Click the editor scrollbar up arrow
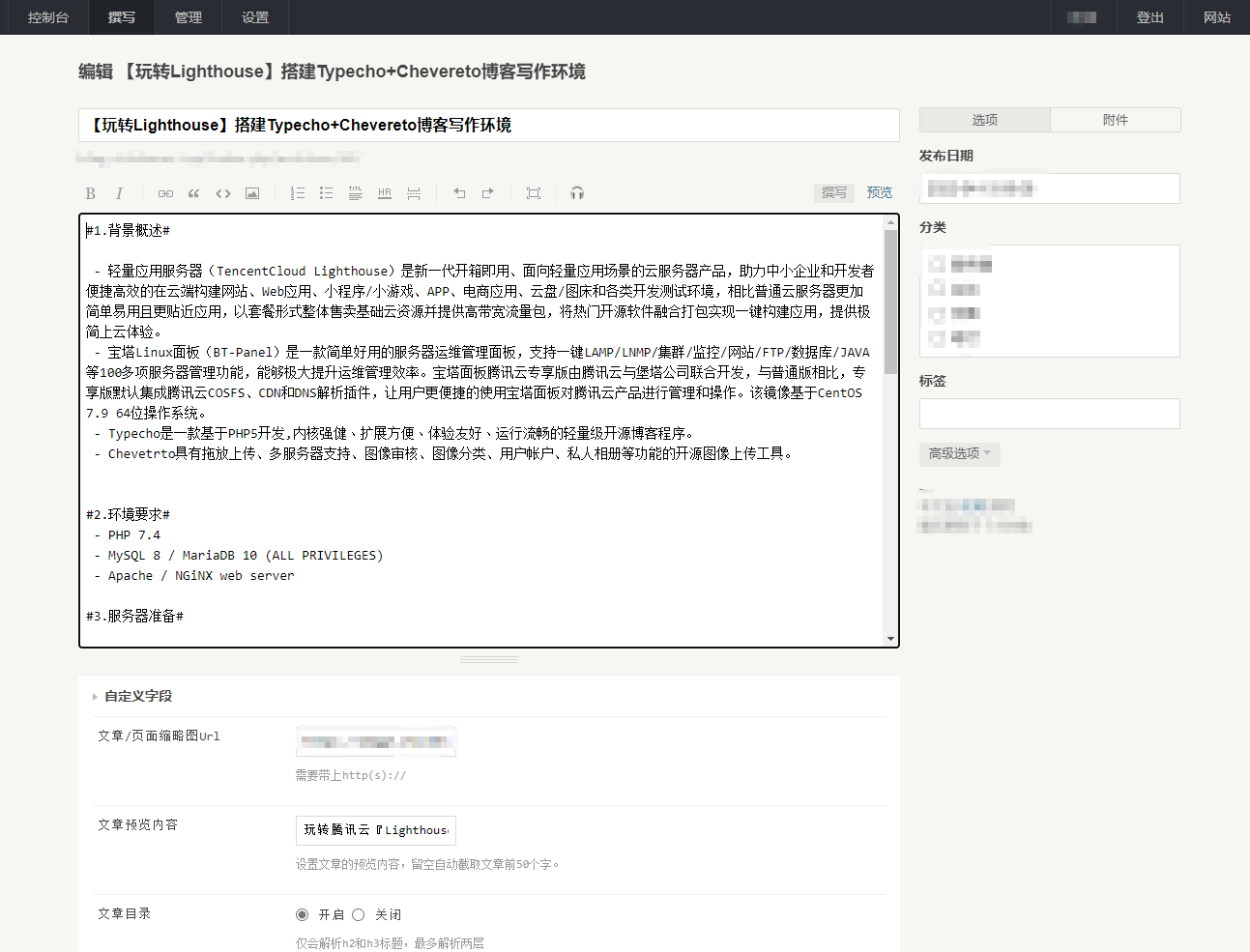 890,222
